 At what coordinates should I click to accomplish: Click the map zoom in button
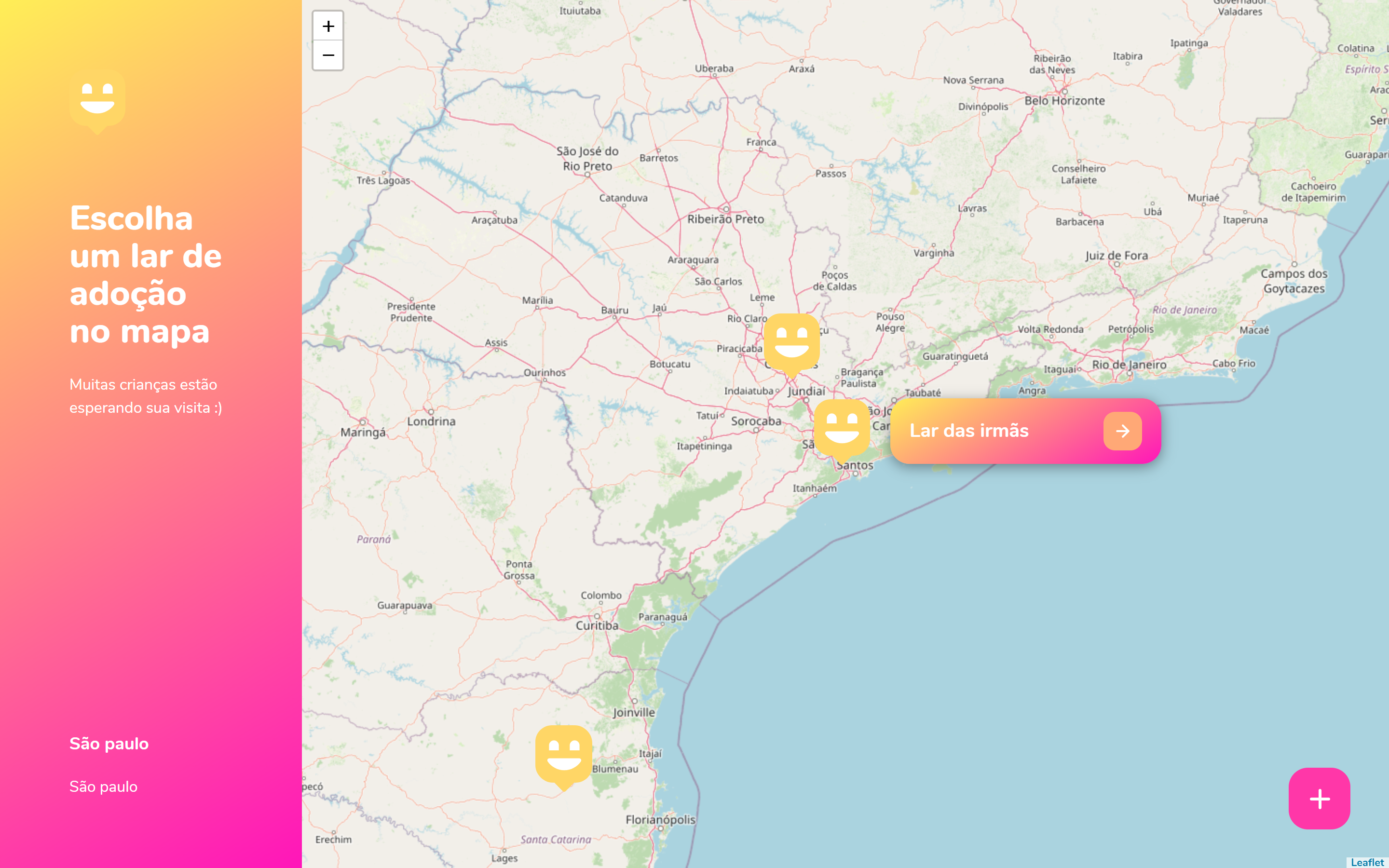[x=328, y=27]
